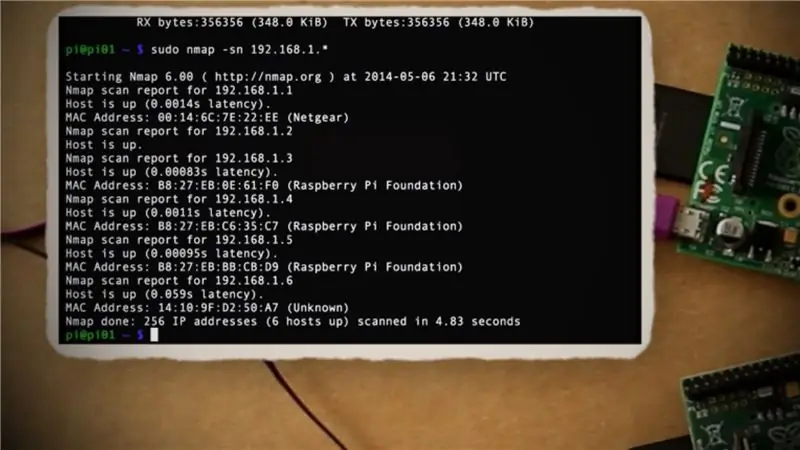Click the 0.059s latency line
Screen dimensions: 800x450
(164, 294)
